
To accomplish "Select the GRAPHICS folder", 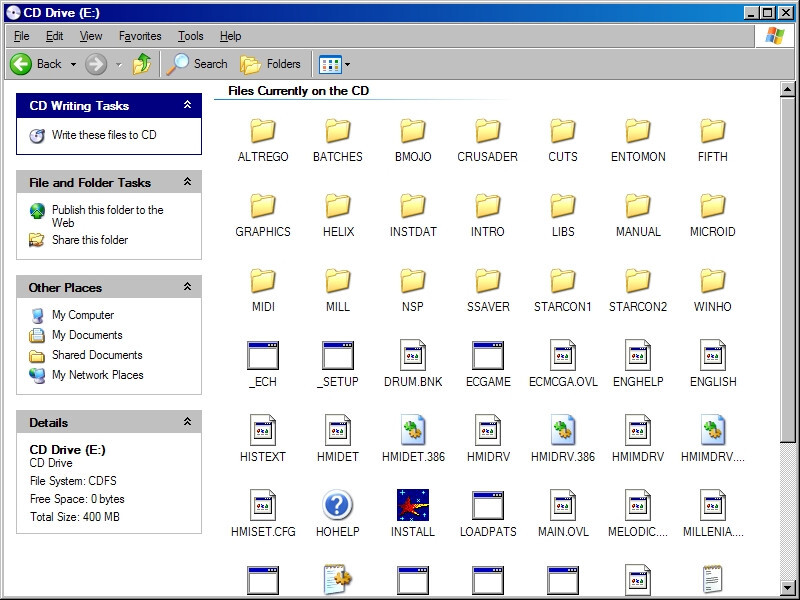I will point(263,215).
